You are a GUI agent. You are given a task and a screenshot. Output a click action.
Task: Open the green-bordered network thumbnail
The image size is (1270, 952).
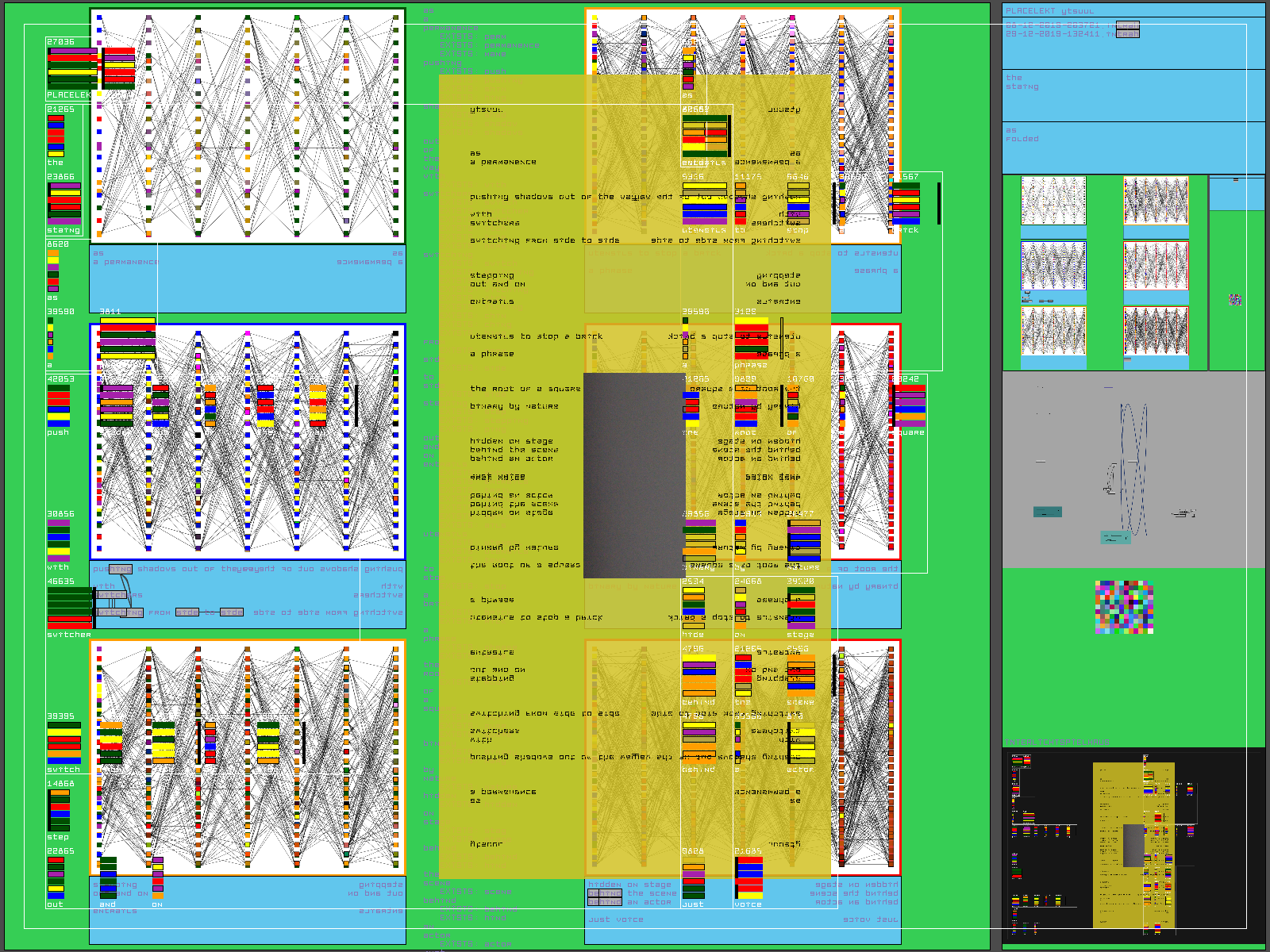(x=1053, y=201)
